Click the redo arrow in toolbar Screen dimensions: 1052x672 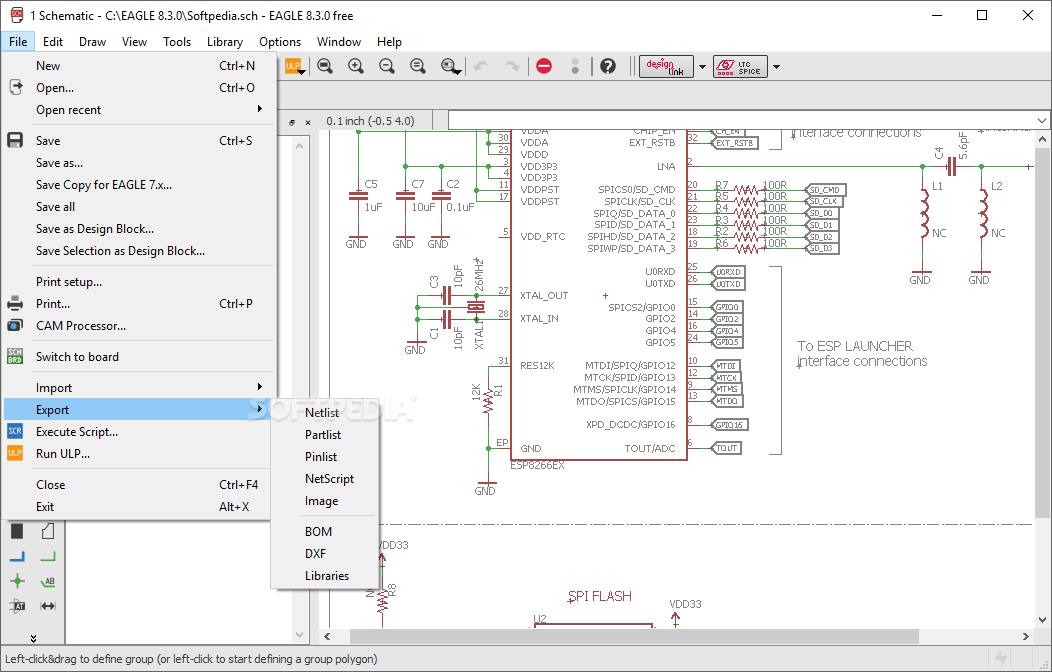click(511, 66)
